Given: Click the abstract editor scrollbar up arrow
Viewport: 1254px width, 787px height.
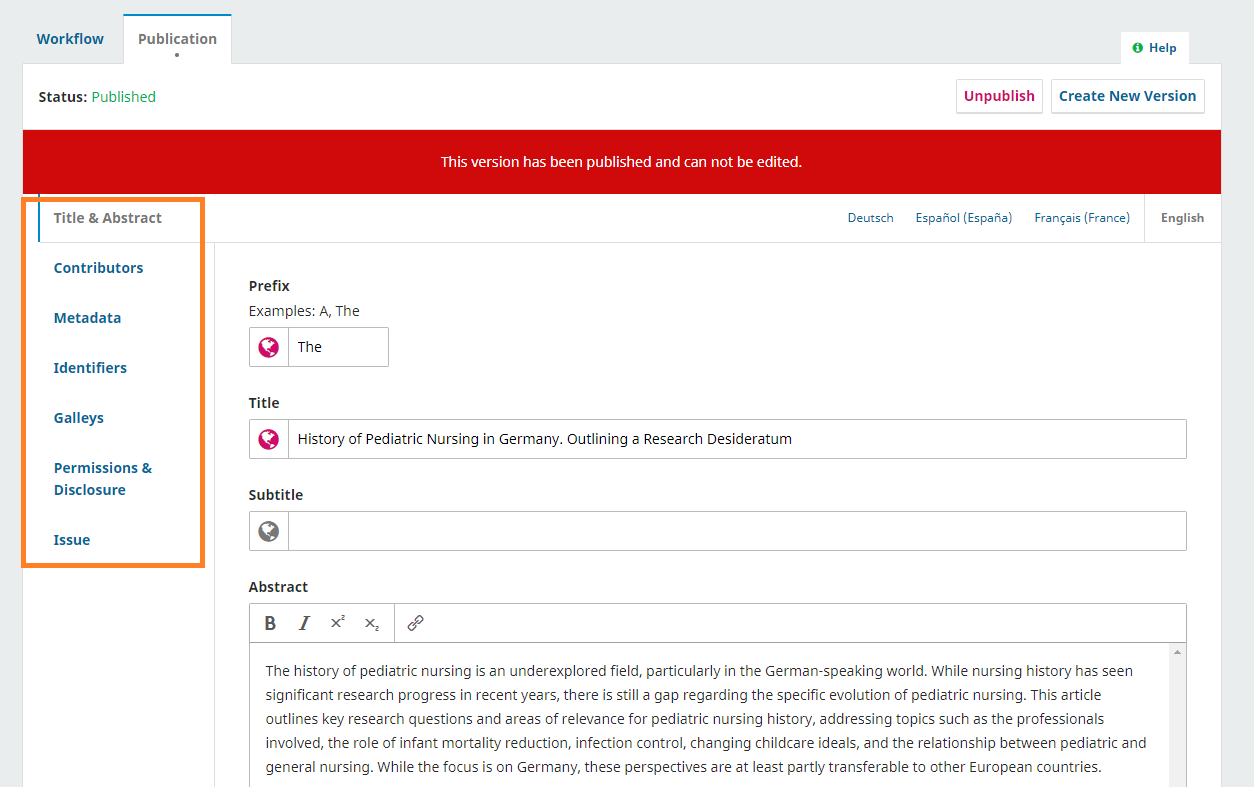Looking at the screenshot, I should 1177,652.
